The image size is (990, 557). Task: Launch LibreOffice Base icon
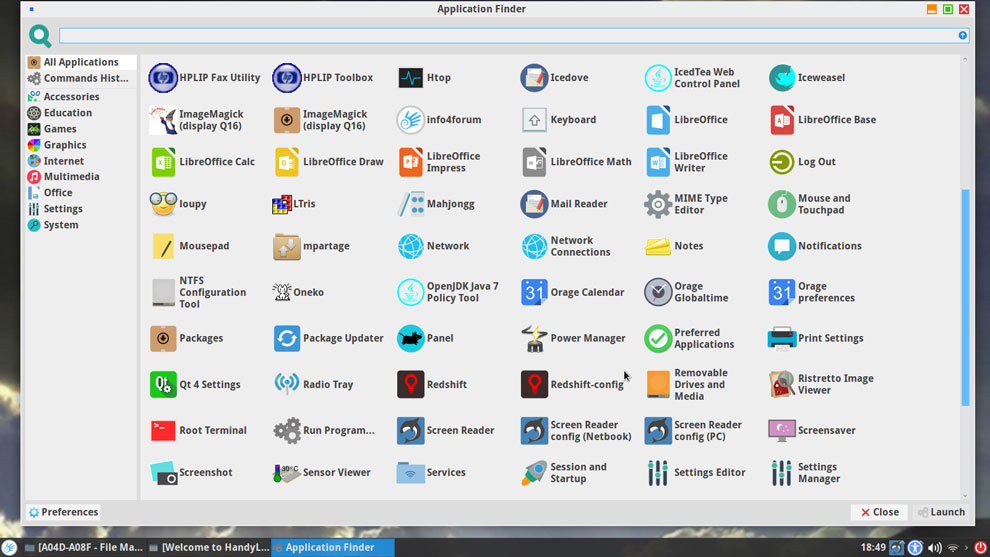point(782,119)
